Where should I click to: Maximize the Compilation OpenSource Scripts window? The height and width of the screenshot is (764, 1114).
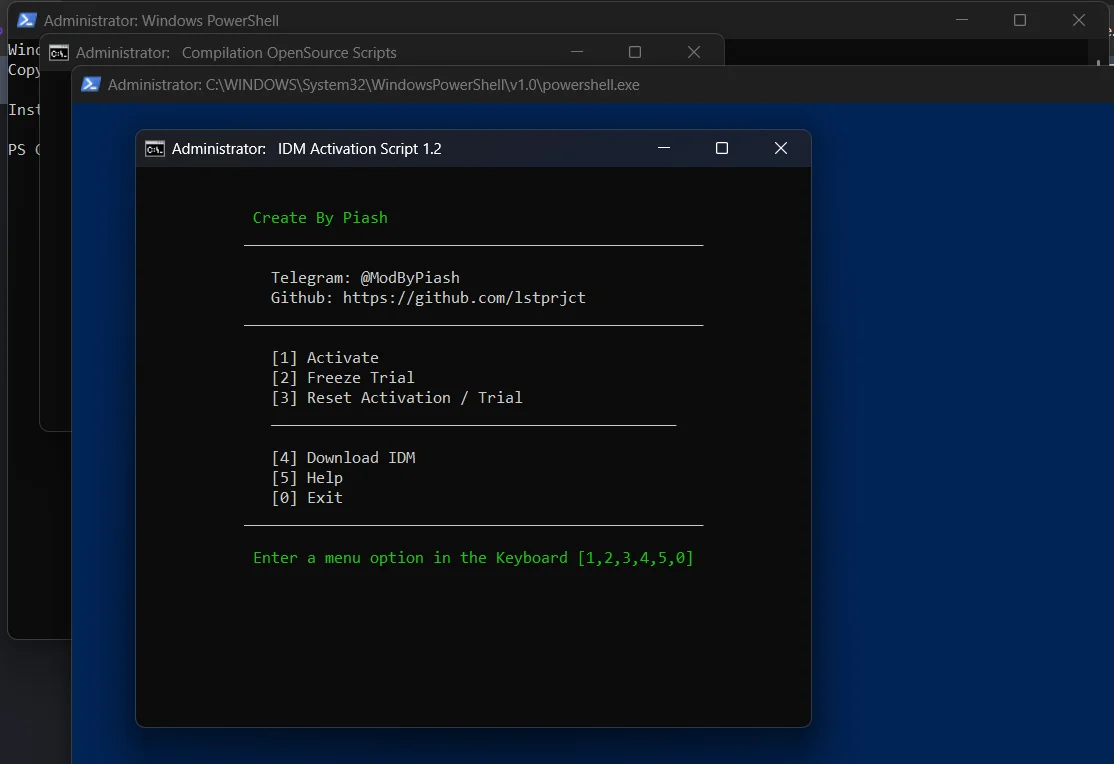point(635,52)
